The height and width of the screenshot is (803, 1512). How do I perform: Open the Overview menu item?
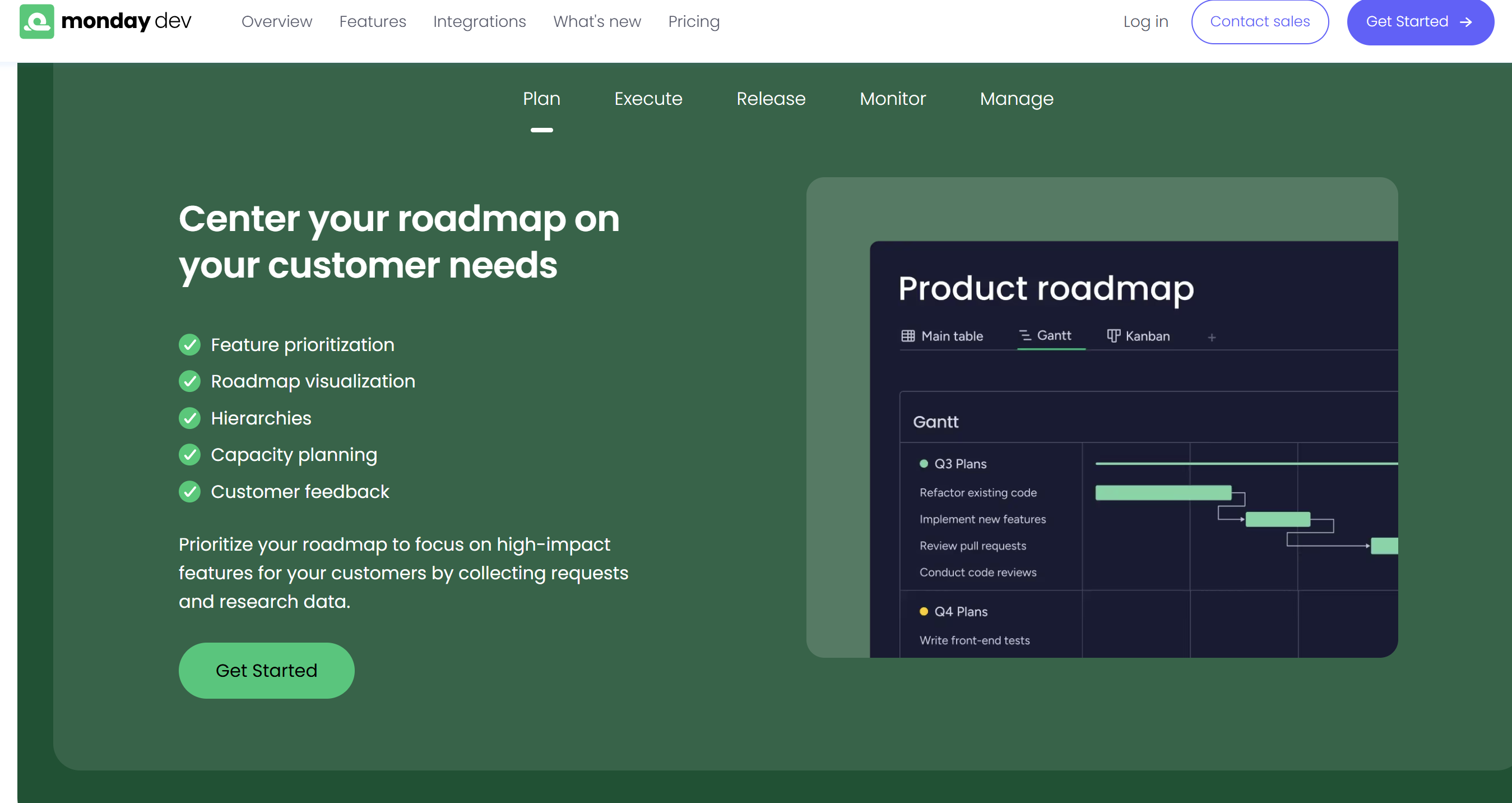pyautogui.click(x=277, y=22)
